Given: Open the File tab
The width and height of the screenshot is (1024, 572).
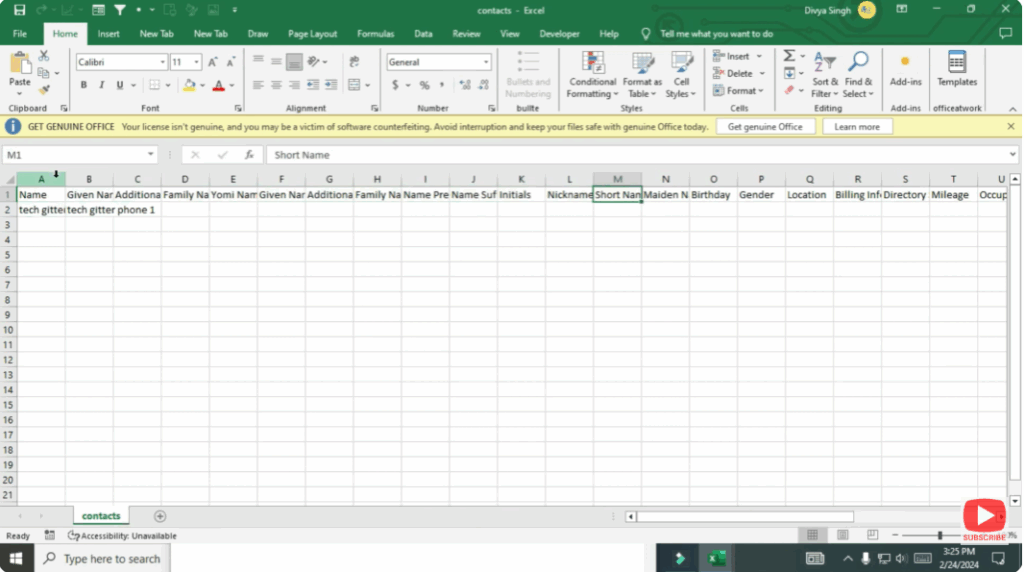Looking at the screenshot, I should point(20,33).
